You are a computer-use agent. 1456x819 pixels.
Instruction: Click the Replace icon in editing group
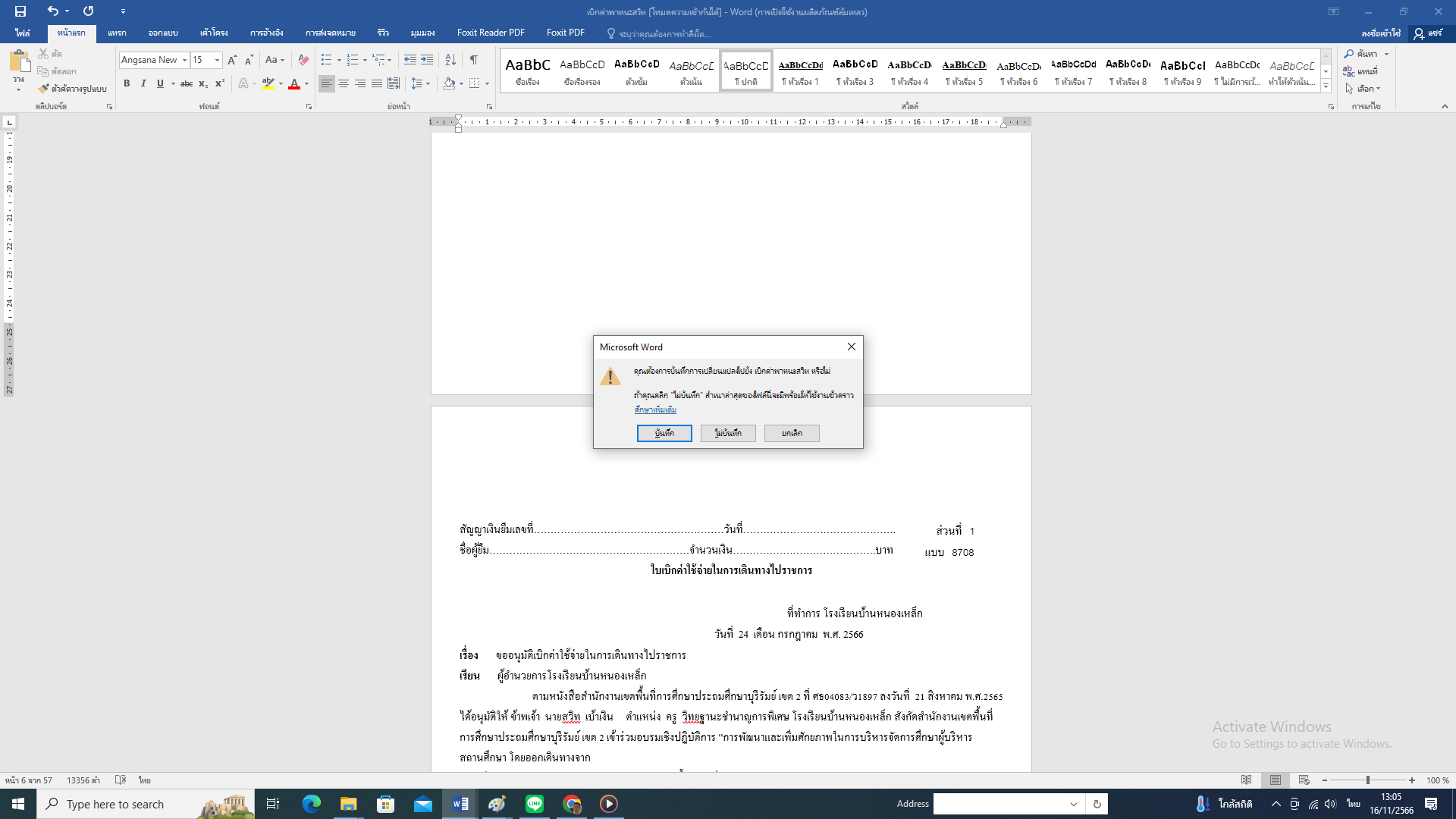pos(1349,71)
